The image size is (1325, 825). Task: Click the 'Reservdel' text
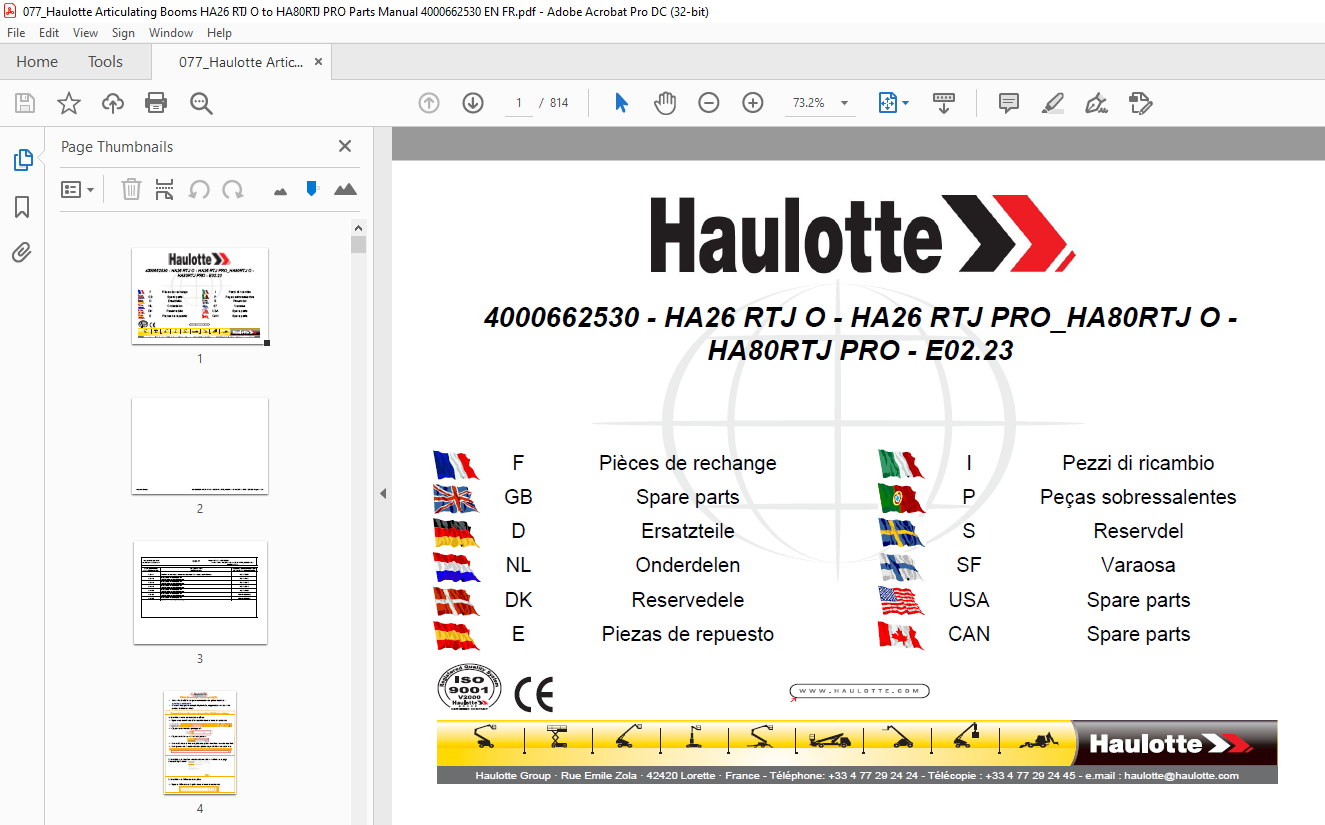[1138, 531]
